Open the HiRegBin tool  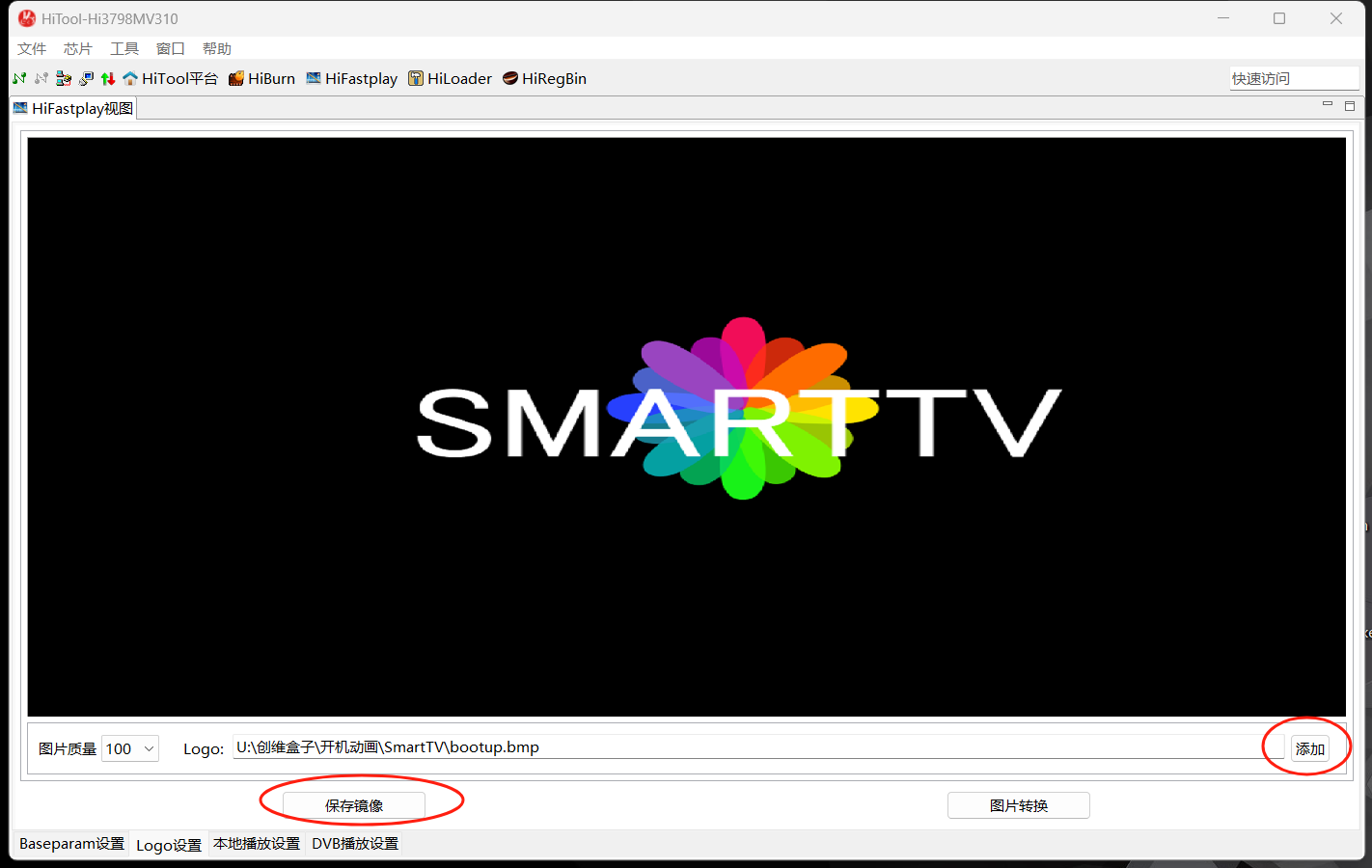(544, 78)
